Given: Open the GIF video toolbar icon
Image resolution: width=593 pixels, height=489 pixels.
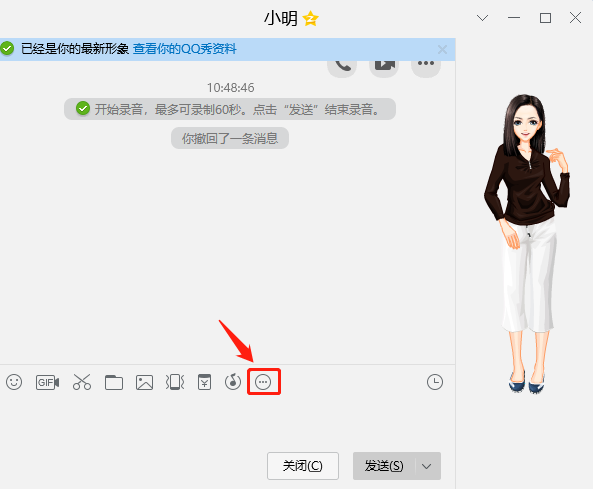Looking at the screenshot, I should pos(47,383).
